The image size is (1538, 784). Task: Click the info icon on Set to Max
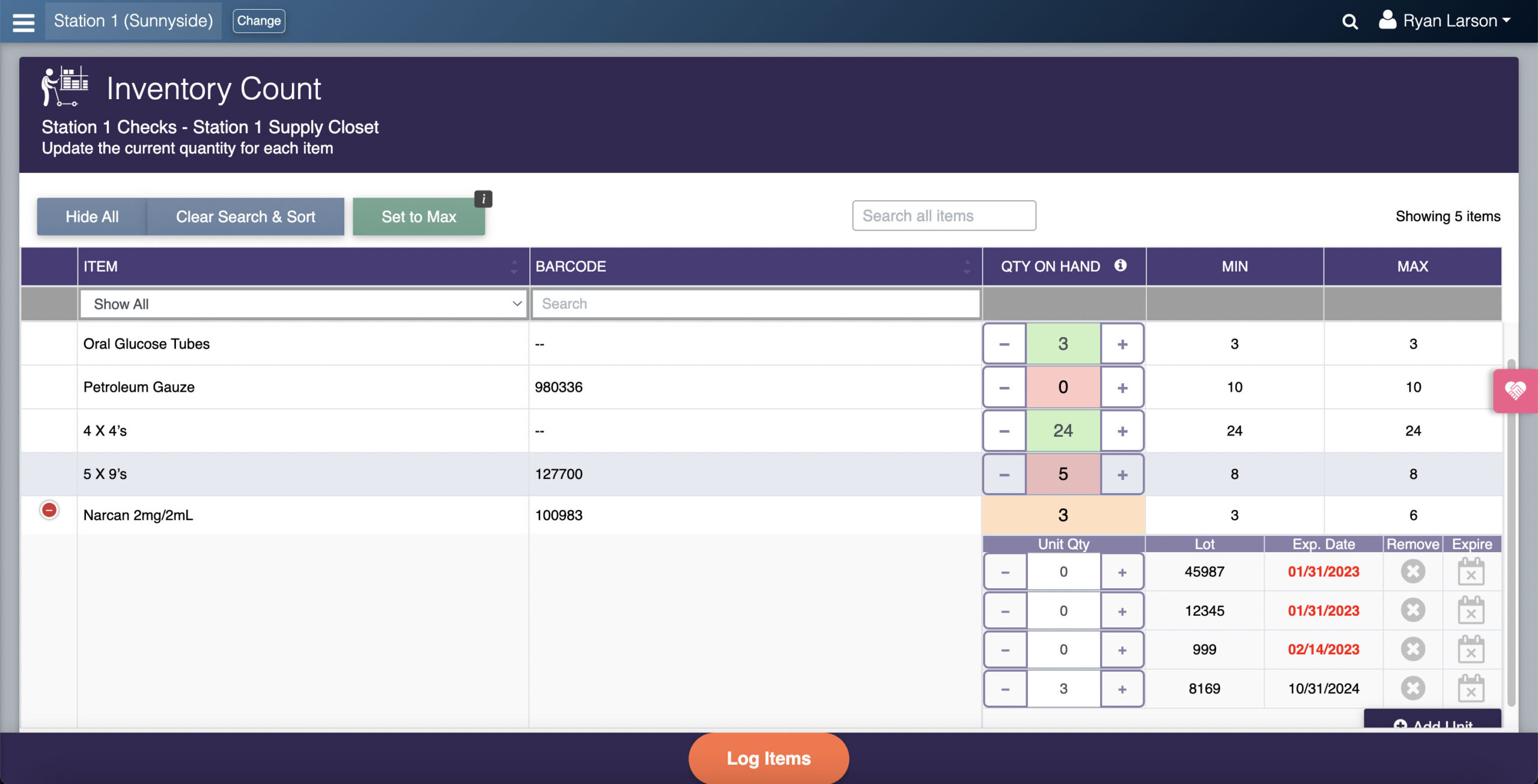[x=483, y=199]
